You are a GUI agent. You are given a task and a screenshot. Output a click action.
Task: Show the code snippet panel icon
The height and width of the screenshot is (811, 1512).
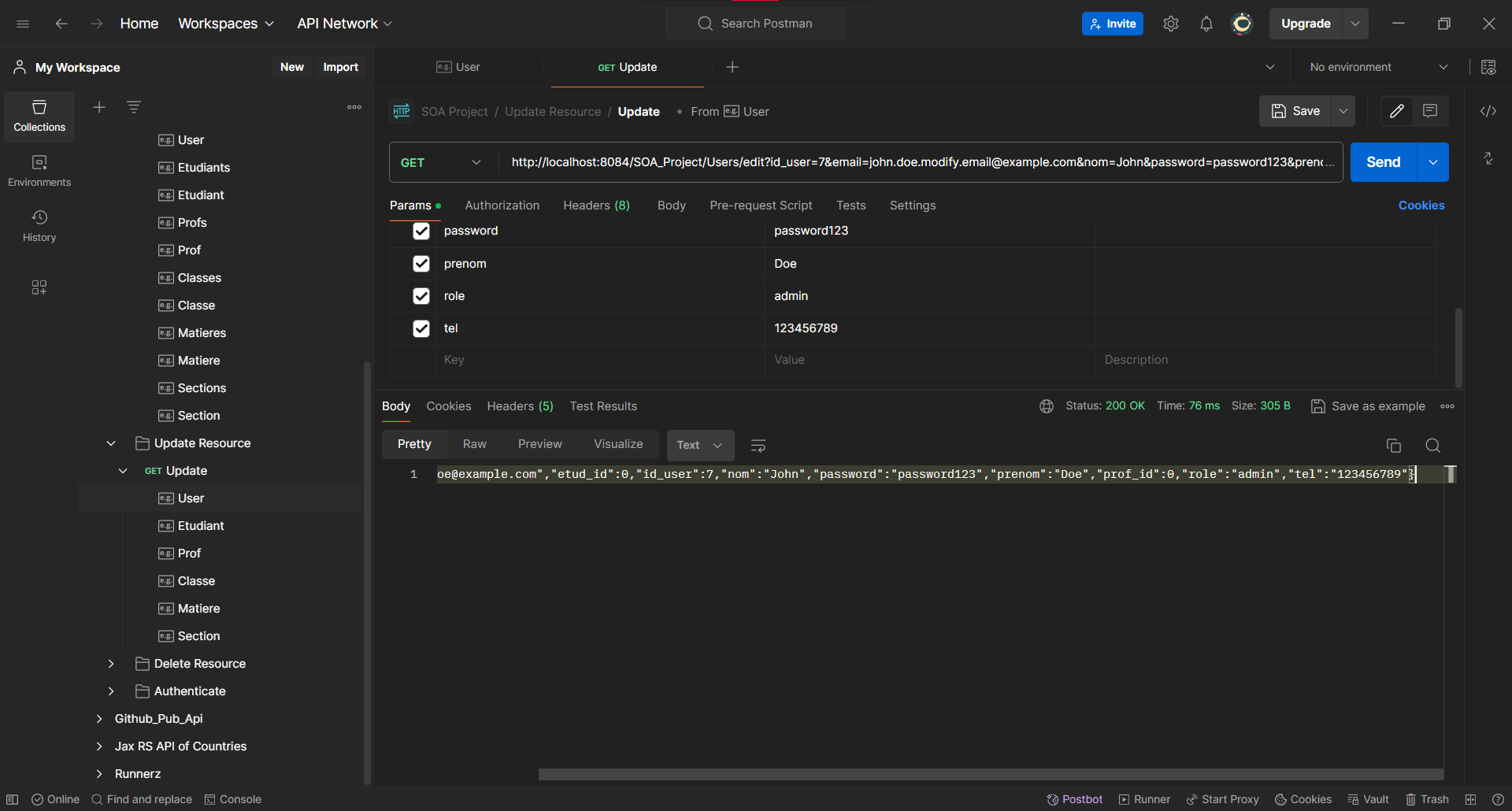(1488, 111)
